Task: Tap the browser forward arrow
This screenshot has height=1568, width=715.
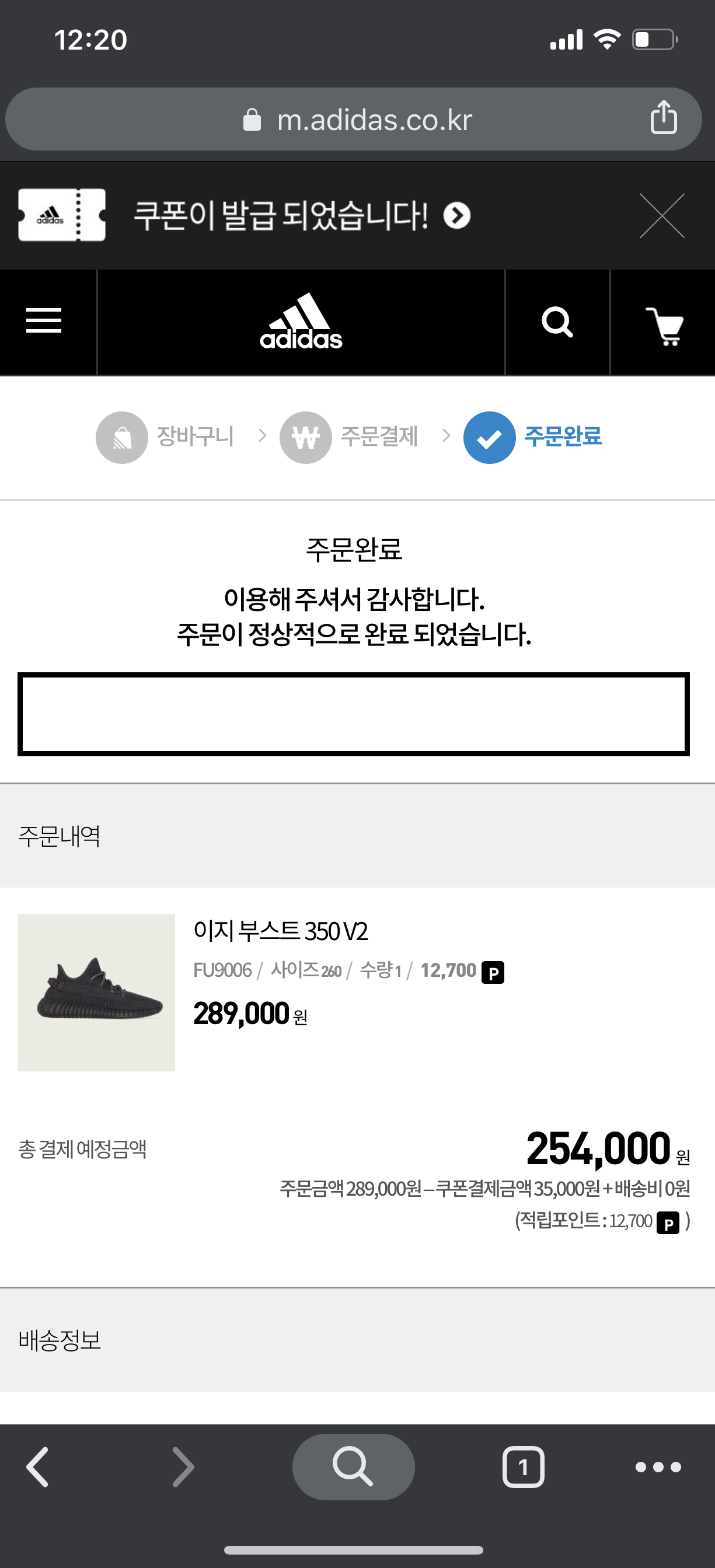Action: (x=183, y=1467)
